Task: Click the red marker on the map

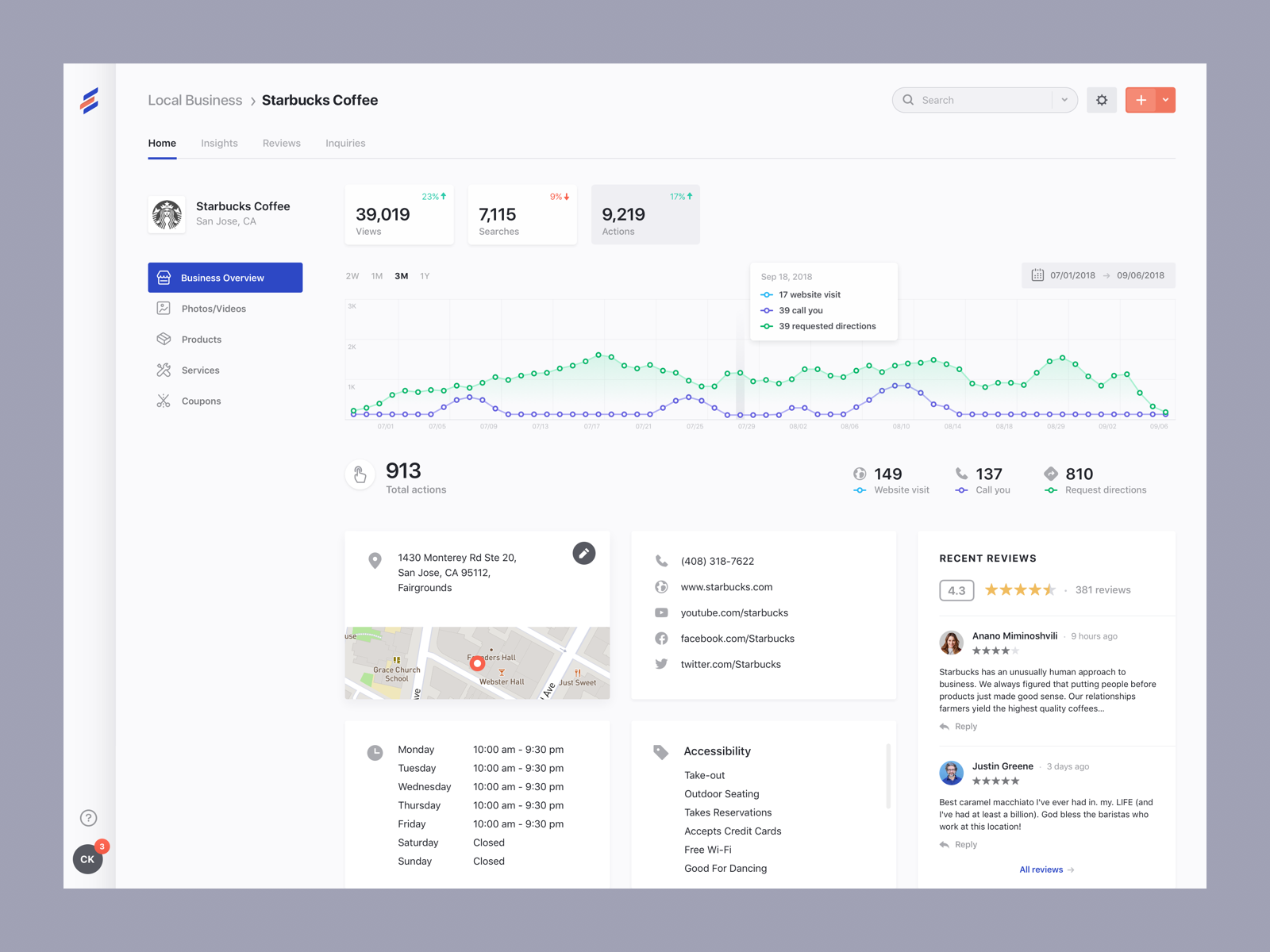Action: (x=478, y=663)
